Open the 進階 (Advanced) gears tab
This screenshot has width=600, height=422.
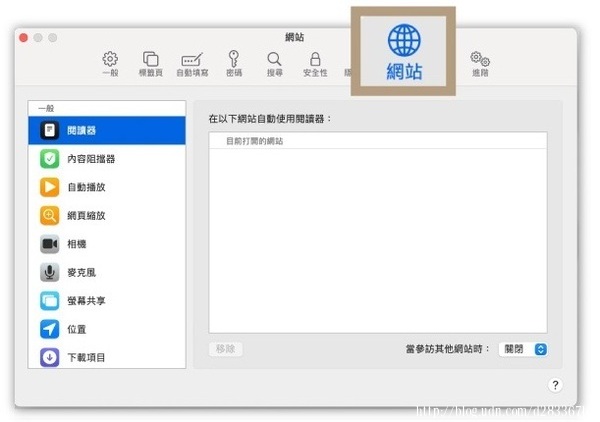pyautogui.click(x=480, y=64)
